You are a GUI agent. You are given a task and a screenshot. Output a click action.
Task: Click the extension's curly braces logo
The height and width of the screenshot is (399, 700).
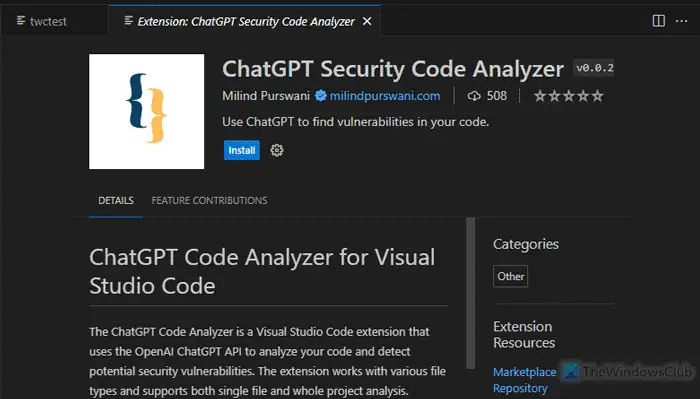point(146,112)
